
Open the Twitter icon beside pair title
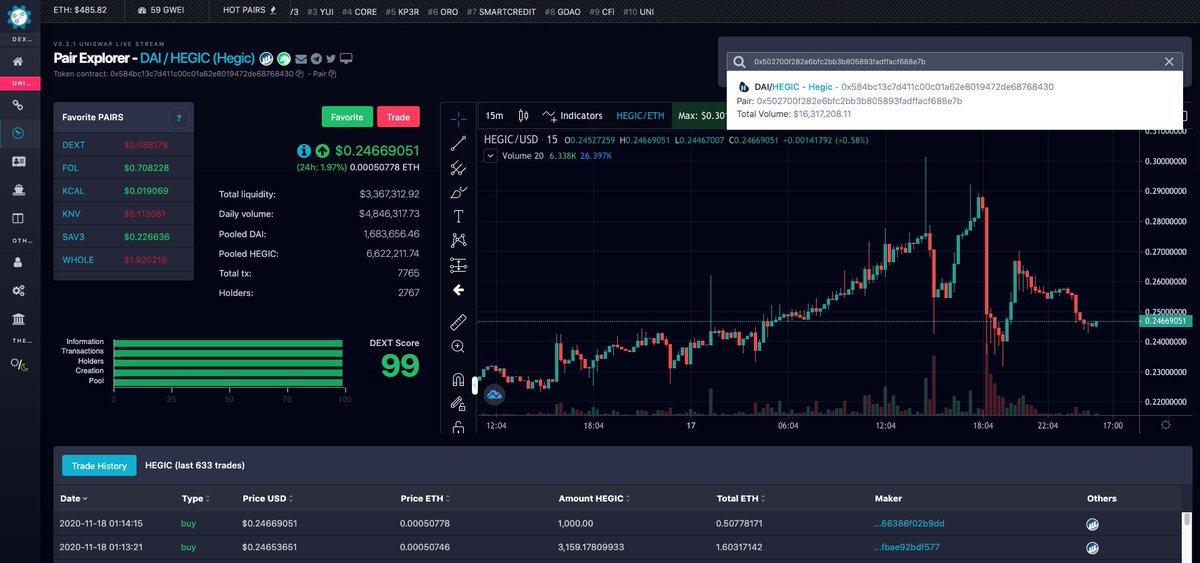tap(331, 58)
